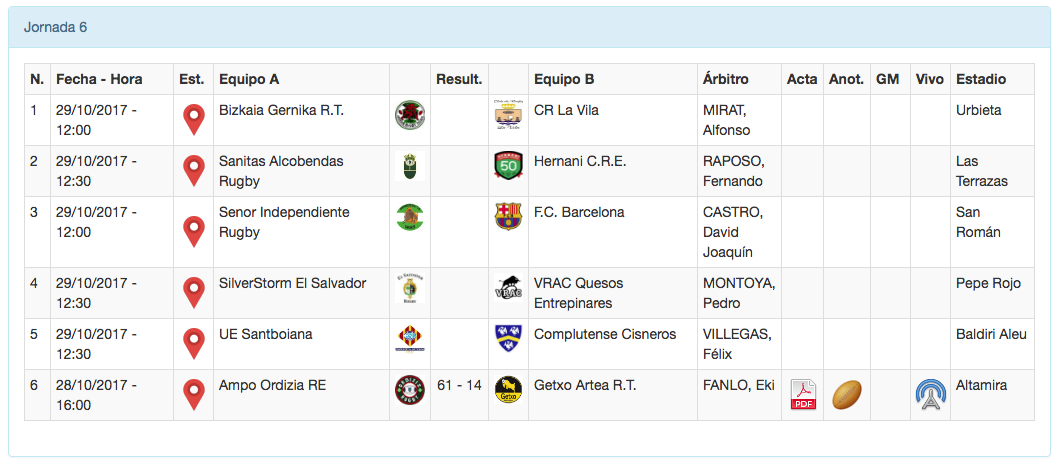Open the PDF acta for match 6
The width and height of the screenshot is (1059, 464).
coord(803,395)
